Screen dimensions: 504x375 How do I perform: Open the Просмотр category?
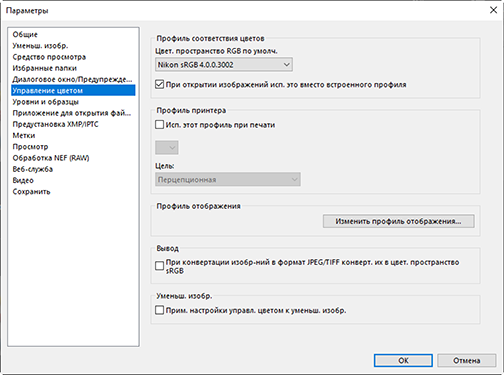[73, 147]
